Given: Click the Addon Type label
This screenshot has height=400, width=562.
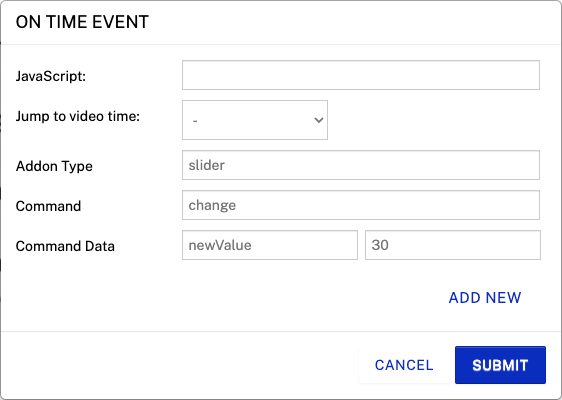Looking at the screenshot, I should point(54,166).
